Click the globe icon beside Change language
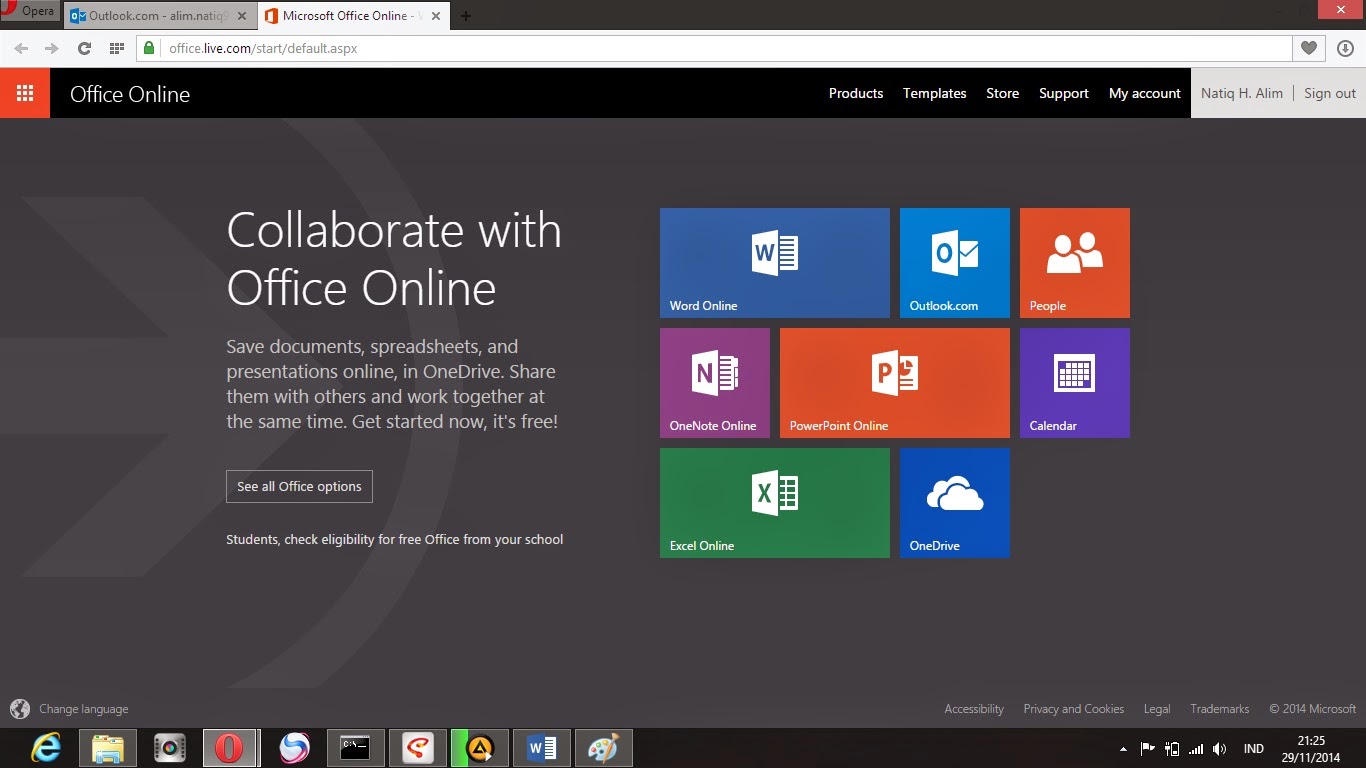Screen dimensions: 1366x768 (x=20, y=709)
